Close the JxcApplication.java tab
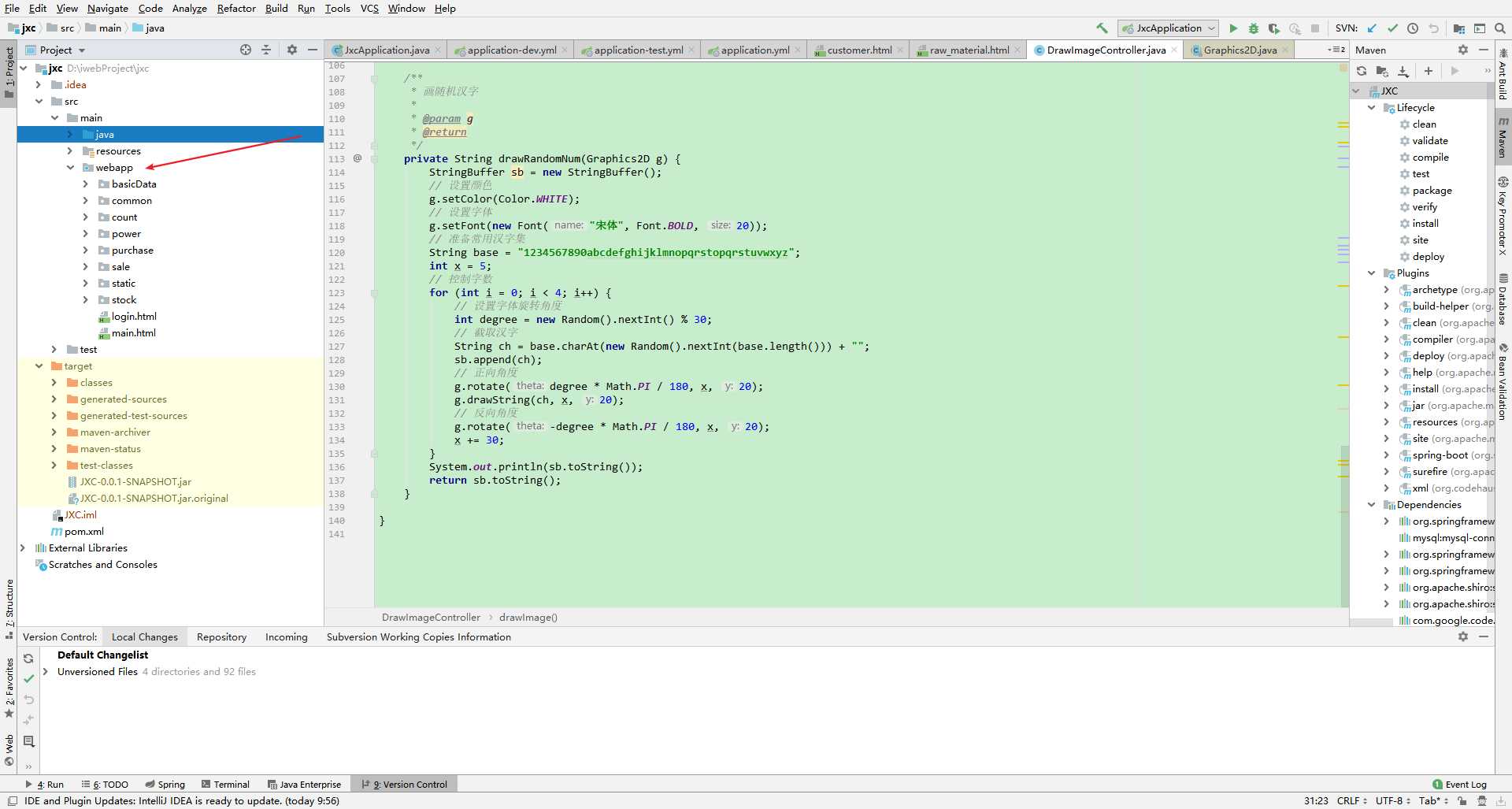This screenshot has height=809, width=1512. pos(438,50)
